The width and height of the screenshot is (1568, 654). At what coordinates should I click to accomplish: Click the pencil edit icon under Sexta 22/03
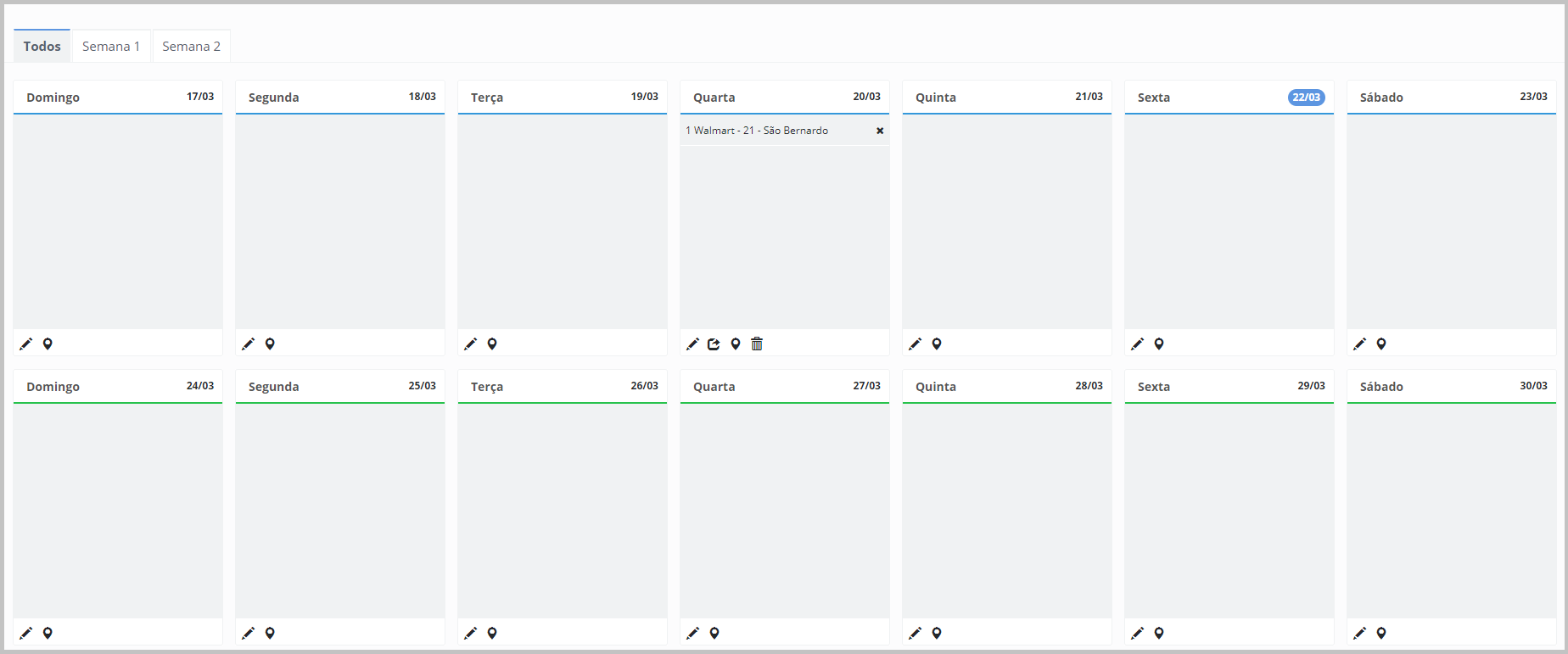click(x=1138, y=344)
